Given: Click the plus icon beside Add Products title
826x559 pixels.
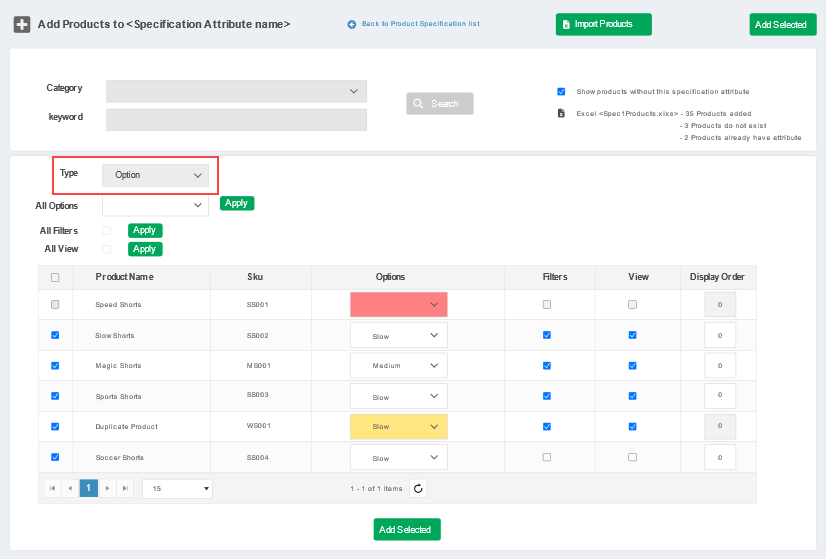Looking at the screenshot, I should tap(21, 24).
